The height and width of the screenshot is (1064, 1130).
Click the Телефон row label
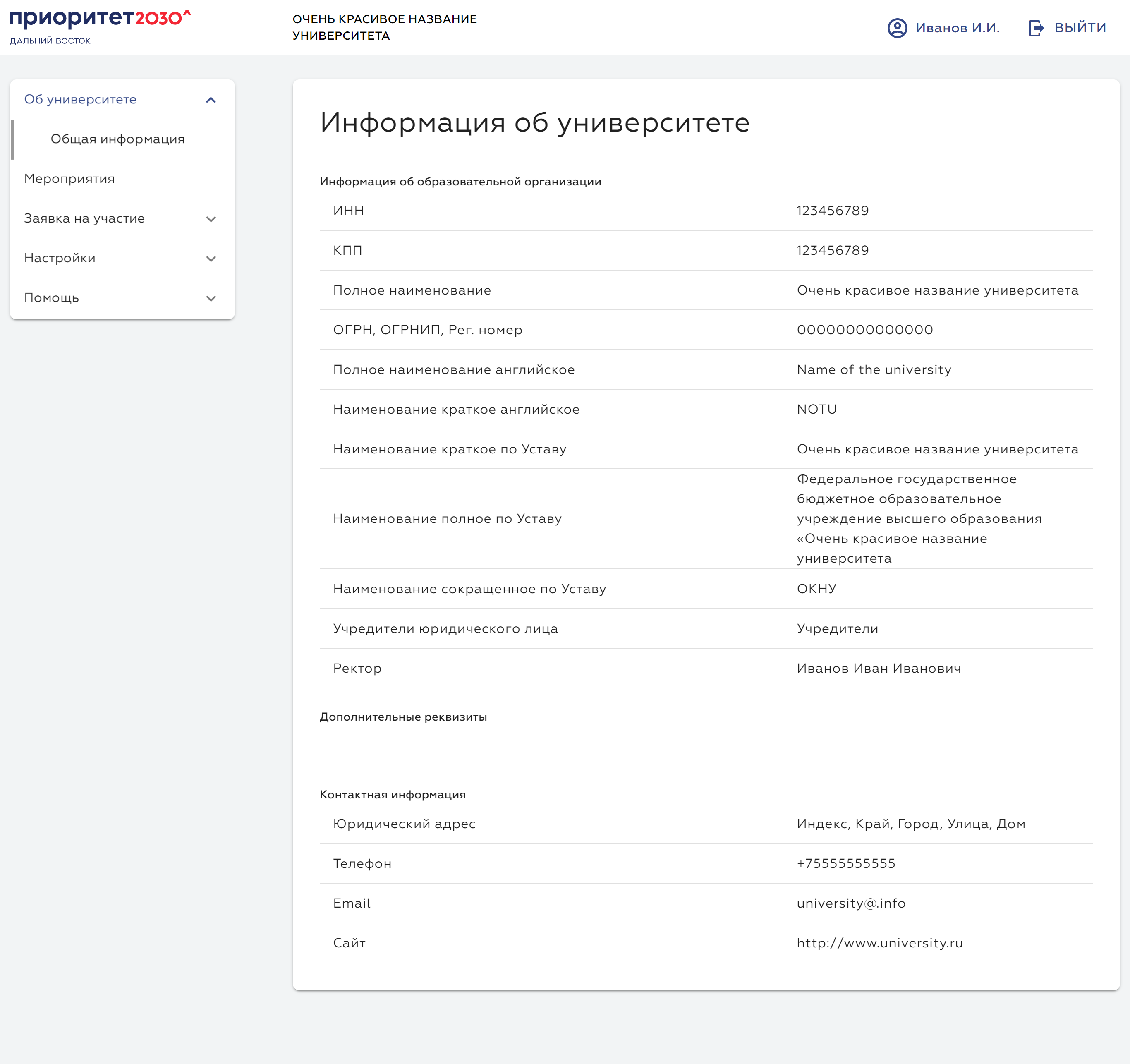pos(362,864)
